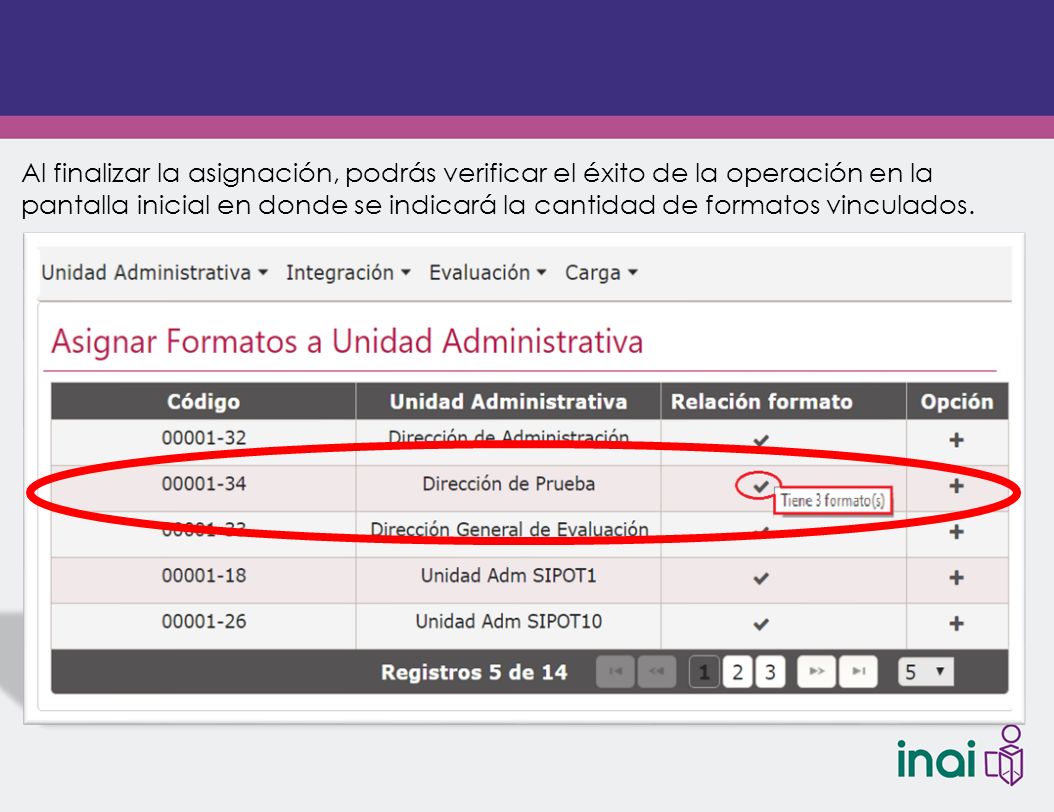Open the Evaluación dropdown menu

coord(487,272)
